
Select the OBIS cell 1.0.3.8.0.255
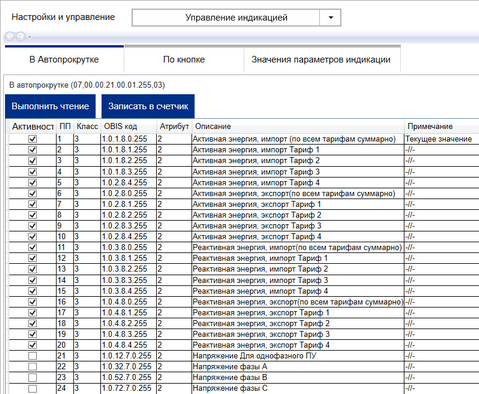[x=128, y=247]
